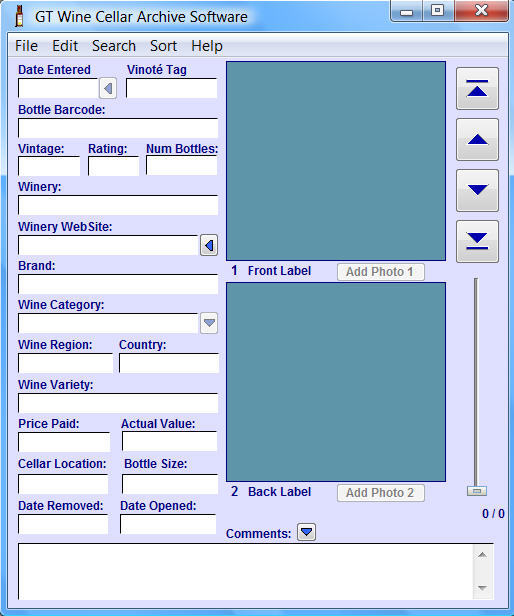Click the record navigation slider handle
This screenshot has height=616, width=514.
coord(477,491)
